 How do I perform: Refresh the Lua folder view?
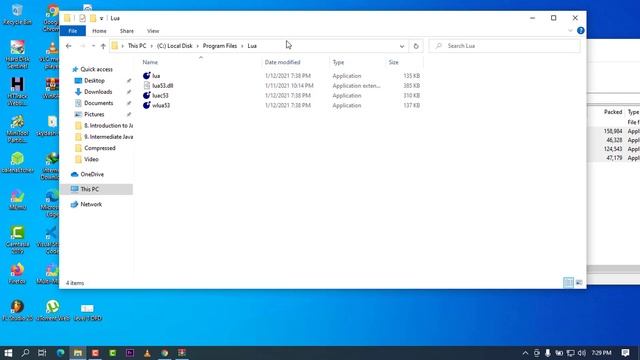point(416,46)
